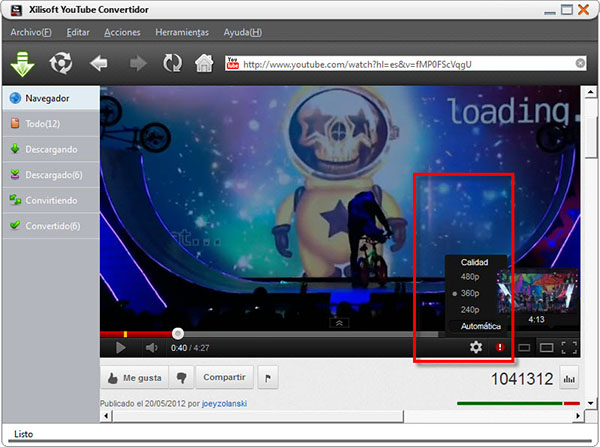The width and height of the screenshot is (600, 447).
Task: Select Convirtiendo in the sidebar
Action: click(x=51, y=200)
